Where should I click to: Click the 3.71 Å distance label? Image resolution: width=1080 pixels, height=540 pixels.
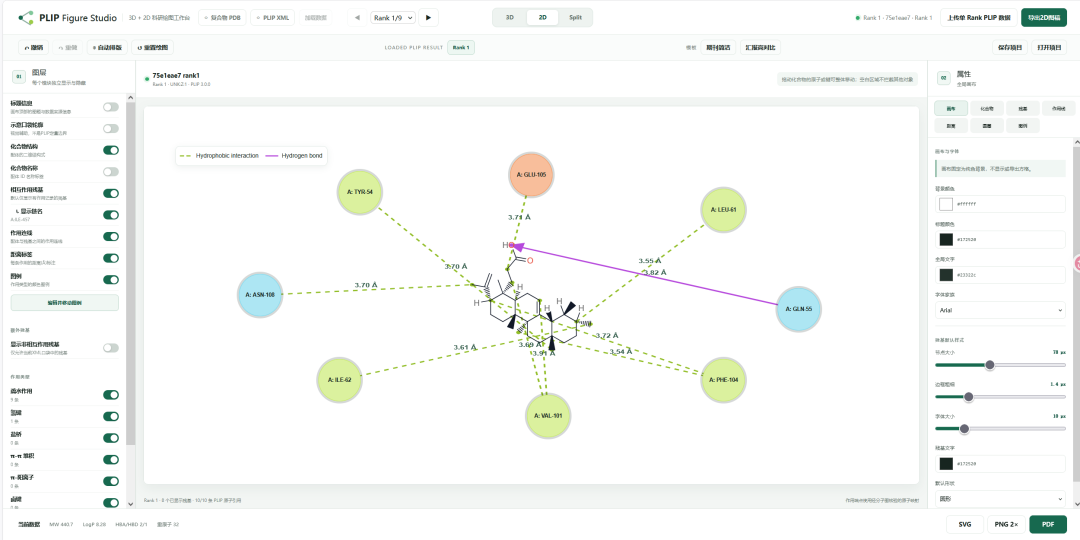pyautogui.click(x=519, y=217)
